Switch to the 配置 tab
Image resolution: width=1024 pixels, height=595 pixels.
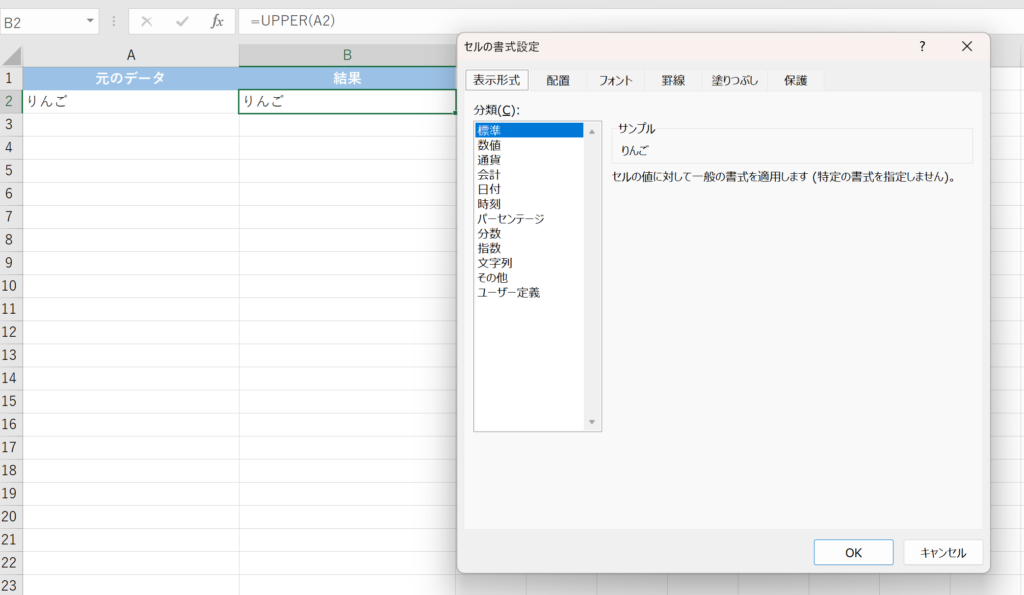click(558, 81)
